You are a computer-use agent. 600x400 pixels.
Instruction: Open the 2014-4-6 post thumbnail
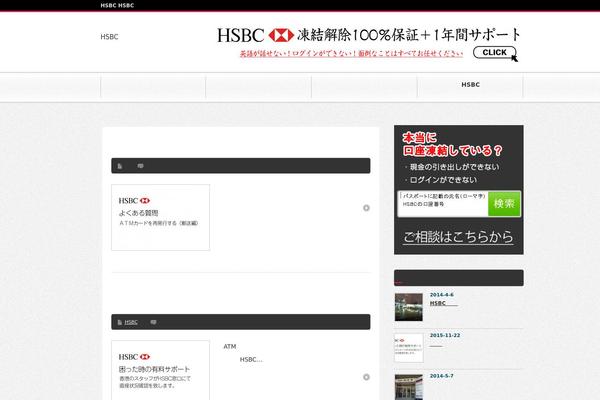(x=409, y=307)
